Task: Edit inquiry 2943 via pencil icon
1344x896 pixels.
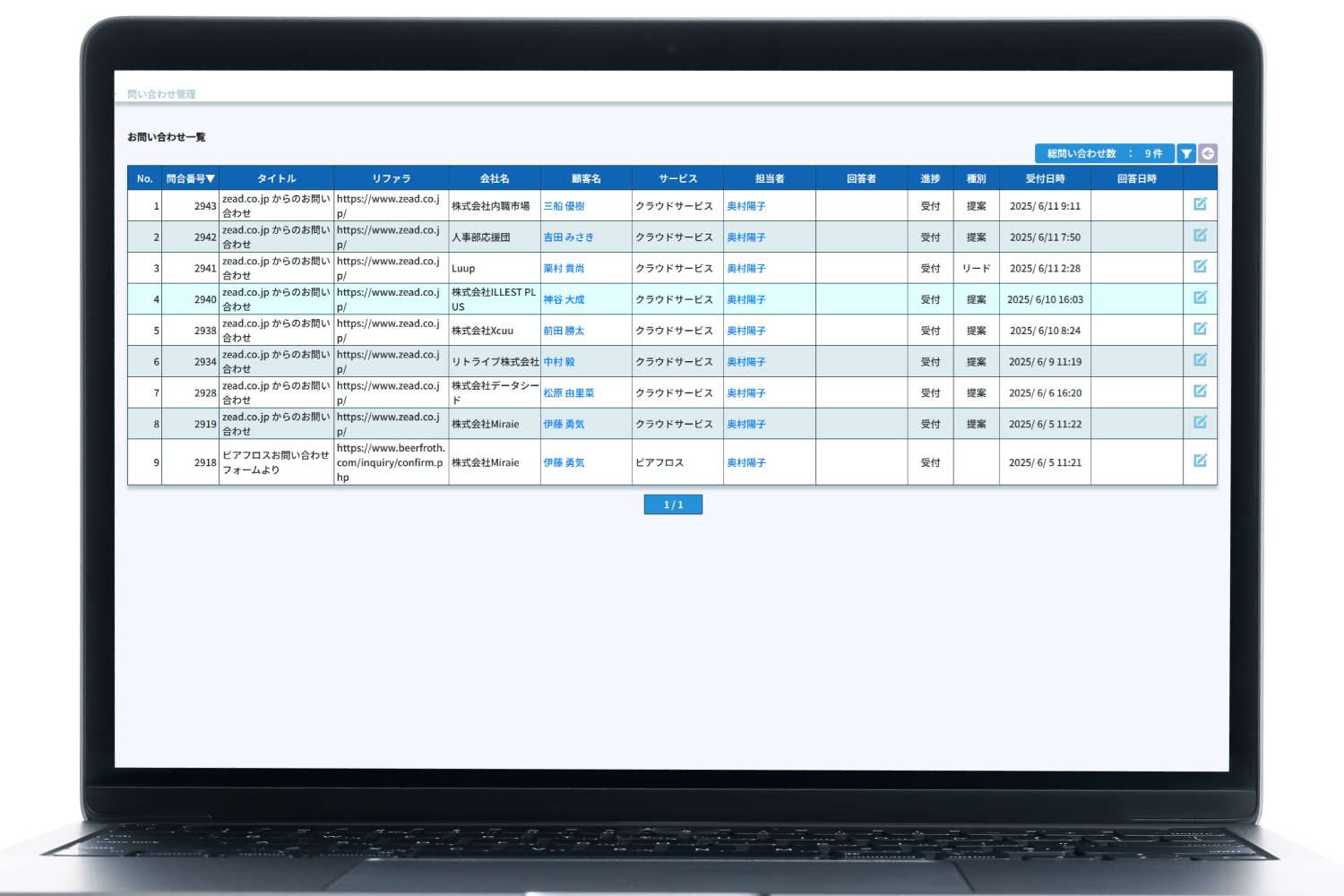Action: pyautogui.click(x=1200, y=204)
